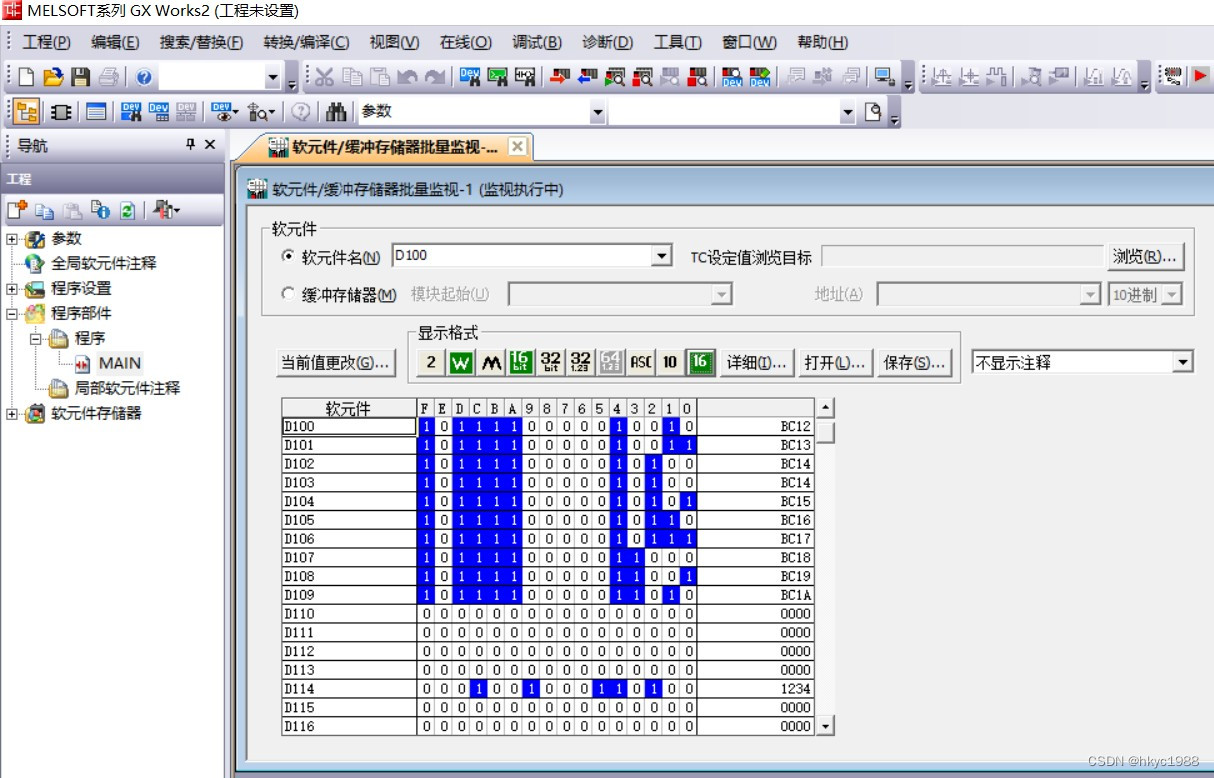Open the 工程 menu
Image resolution: width=1214 pixels, height=778 pixels.
click(x=46, y=42)
